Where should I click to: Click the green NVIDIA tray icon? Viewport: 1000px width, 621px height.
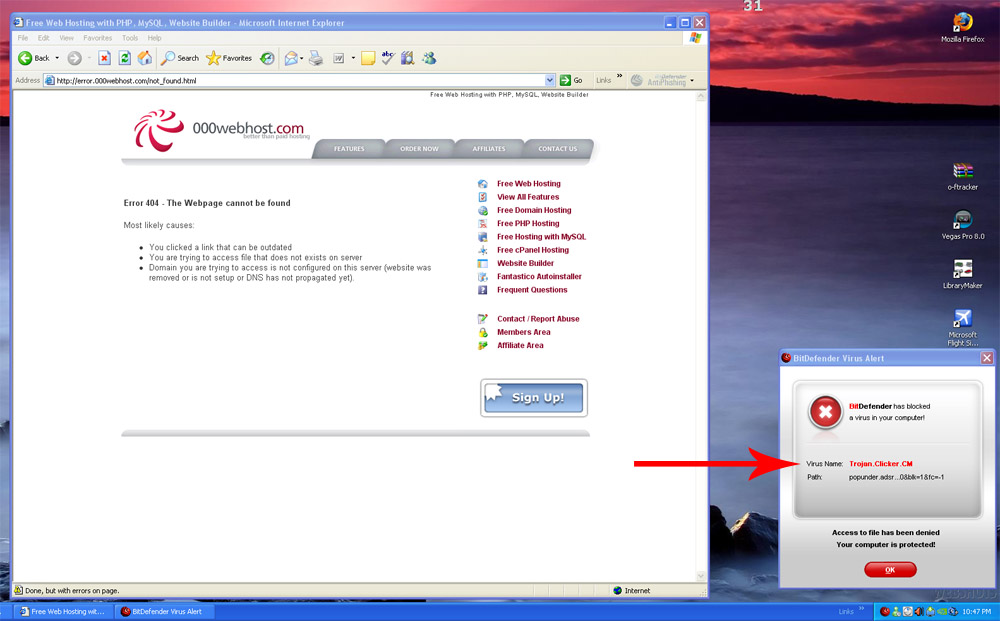pos(942,611)
